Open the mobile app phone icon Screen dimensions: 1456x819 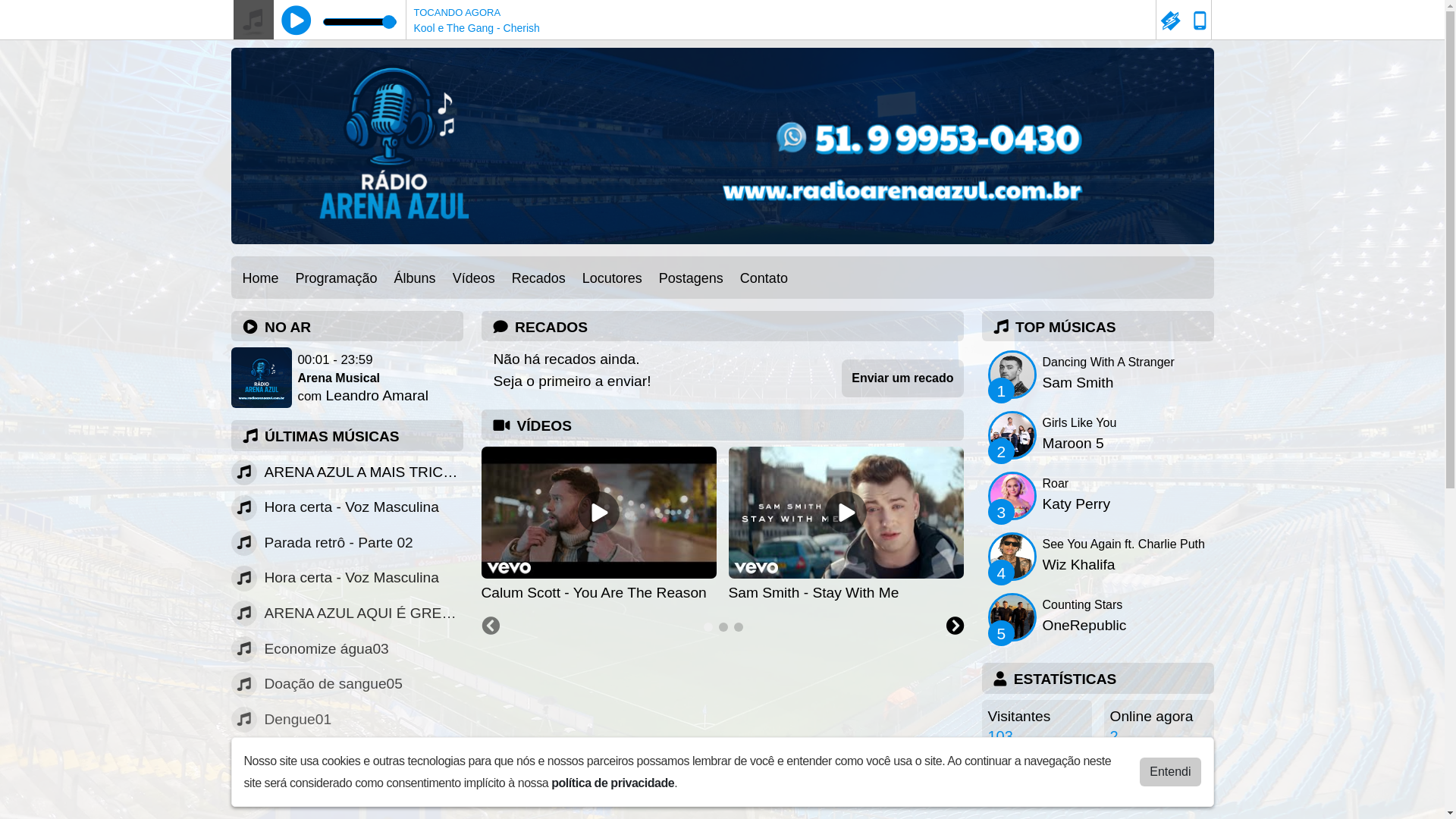click(1200, 20)
